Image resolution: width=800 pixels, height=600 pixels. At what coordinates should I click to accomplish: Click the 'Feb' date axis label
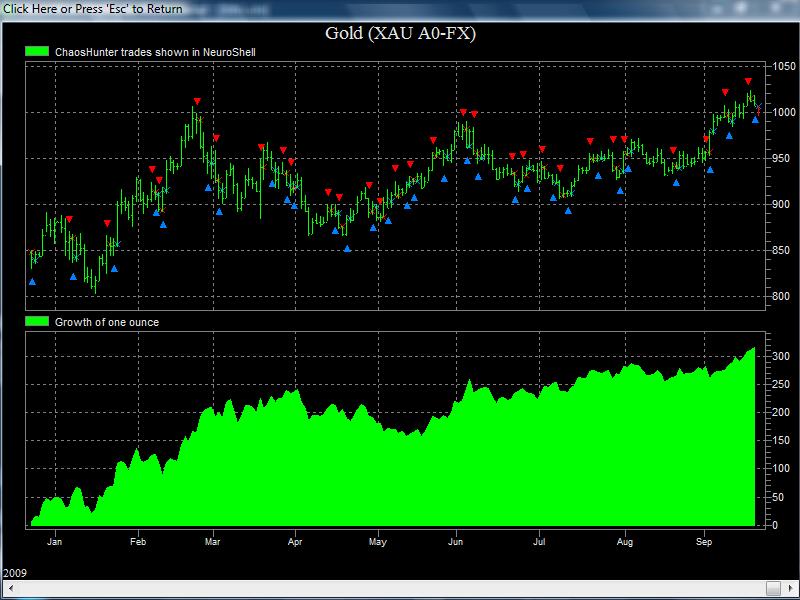pos(138,542)
